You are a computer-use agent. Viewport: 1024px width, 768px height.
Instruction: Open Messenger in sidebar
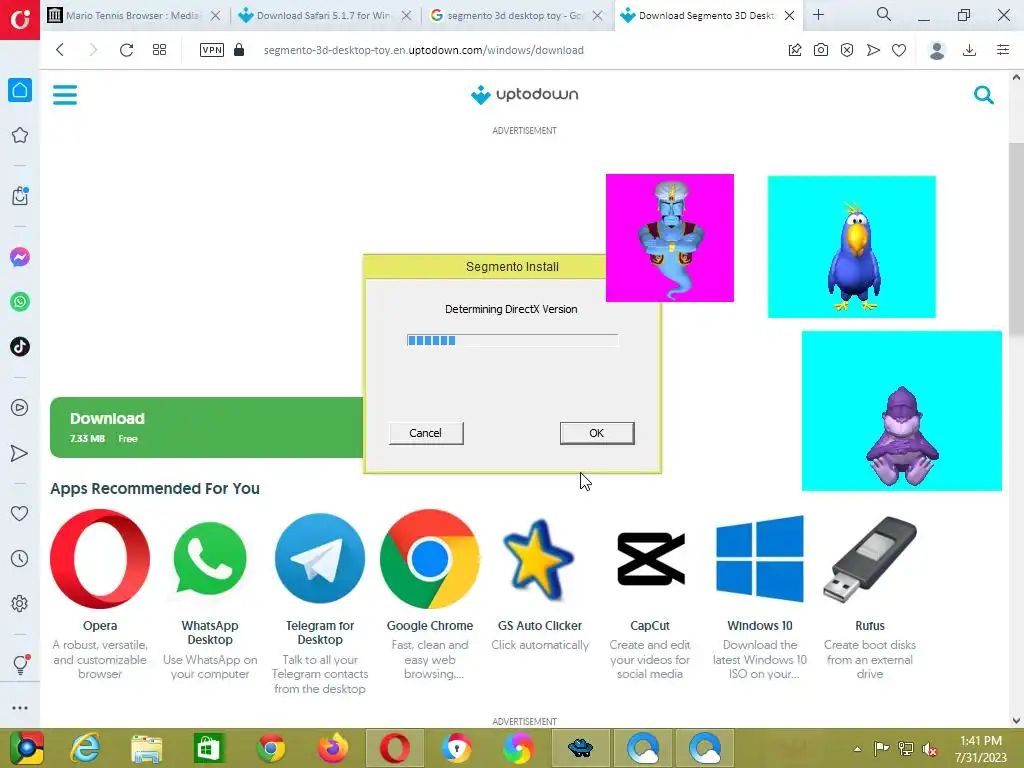20,257
